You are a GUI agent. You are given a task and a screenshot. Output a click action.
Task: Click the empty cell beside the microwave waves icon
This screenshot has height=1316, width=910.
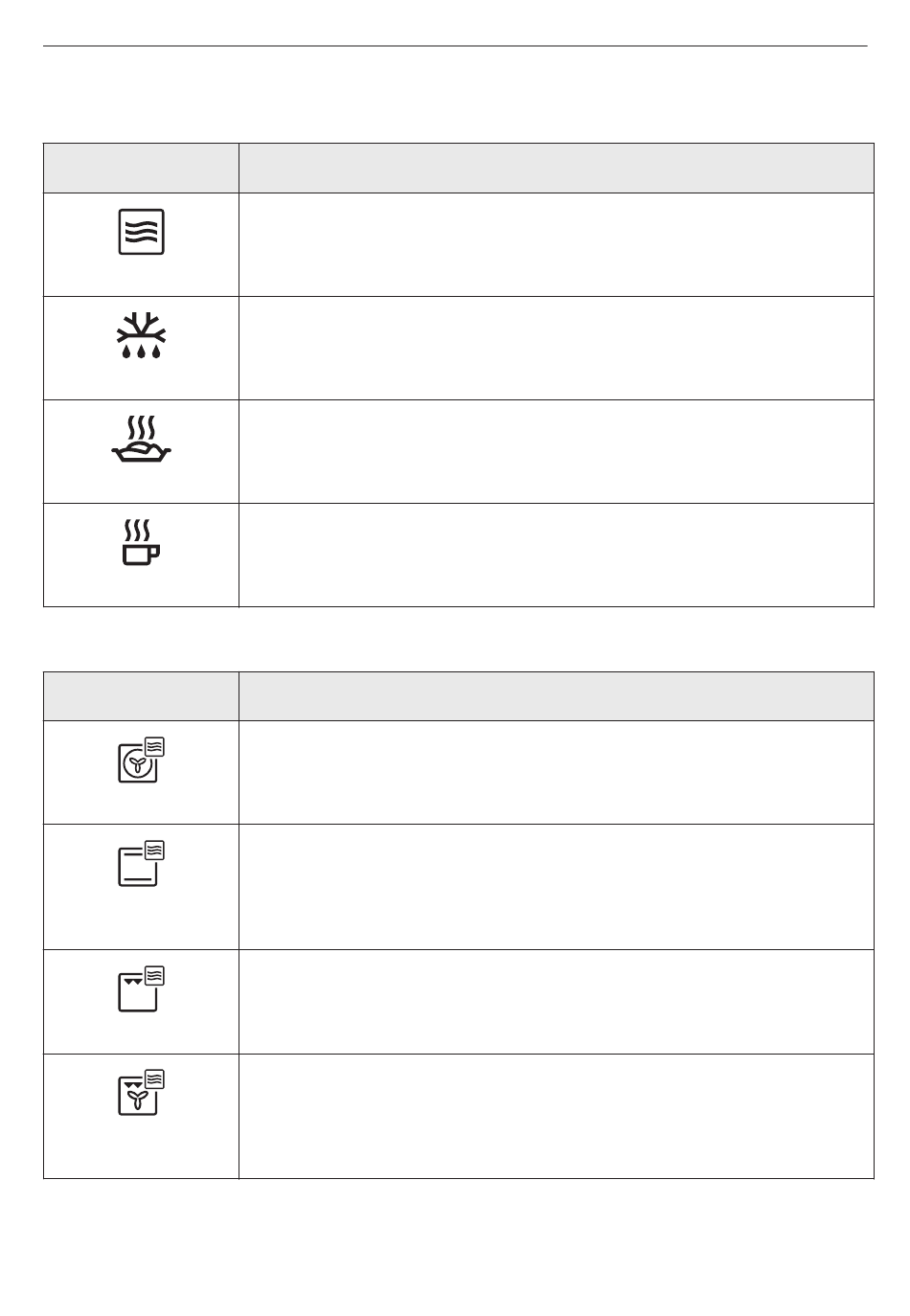557,244
